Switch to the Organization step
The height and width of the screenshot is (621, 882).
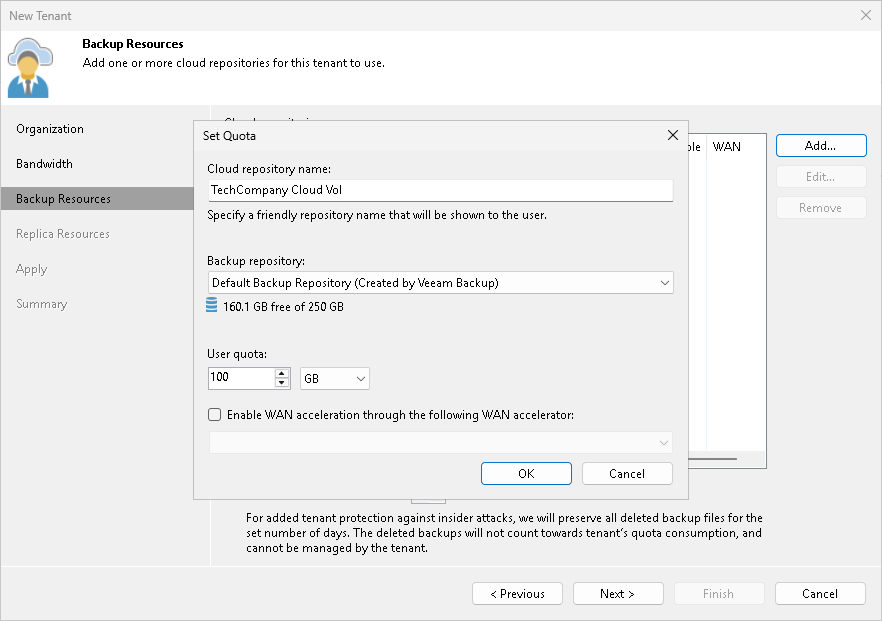(x=50, y=128)
